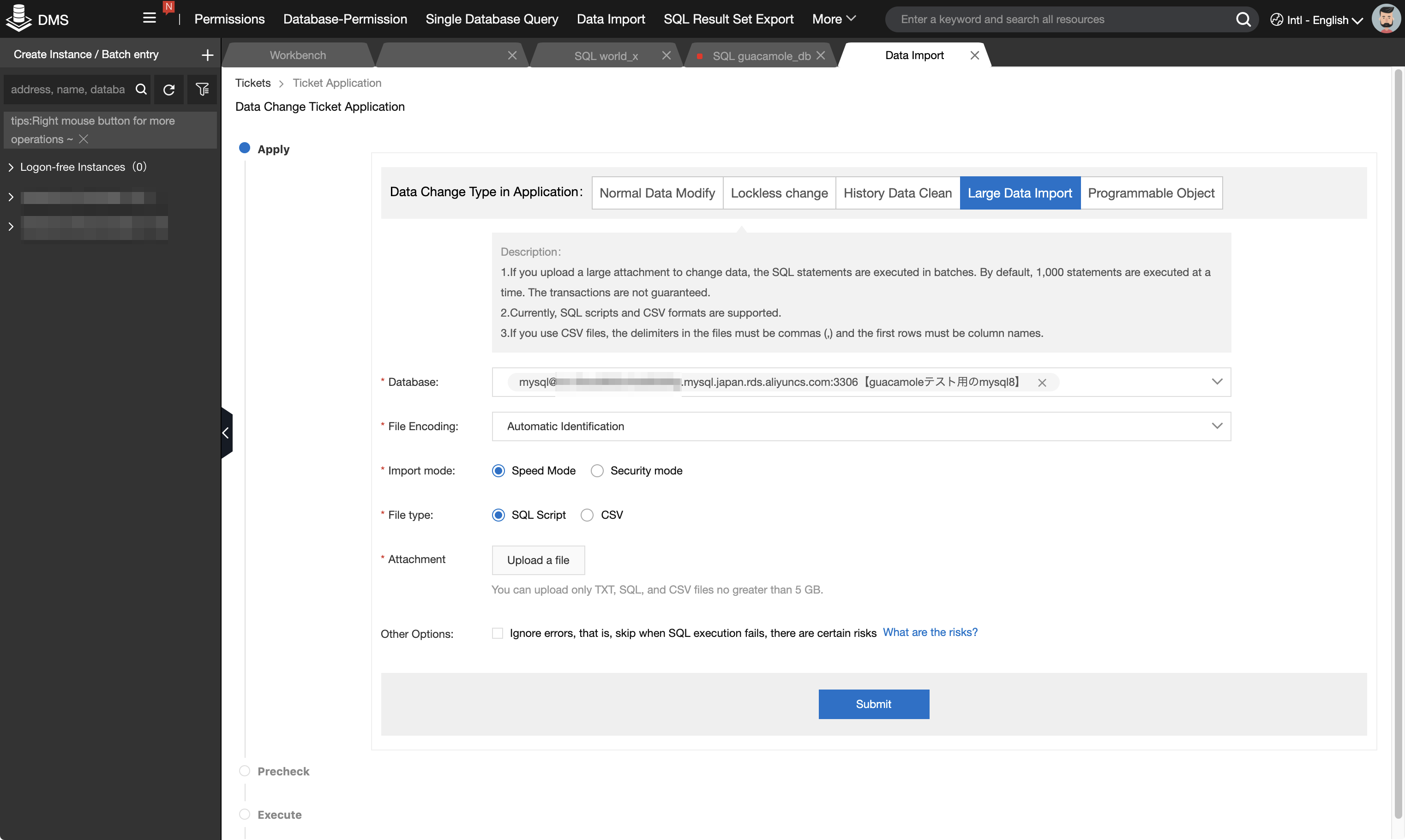
Task: Switch to the Workbench tab
Action: (298, 55)
